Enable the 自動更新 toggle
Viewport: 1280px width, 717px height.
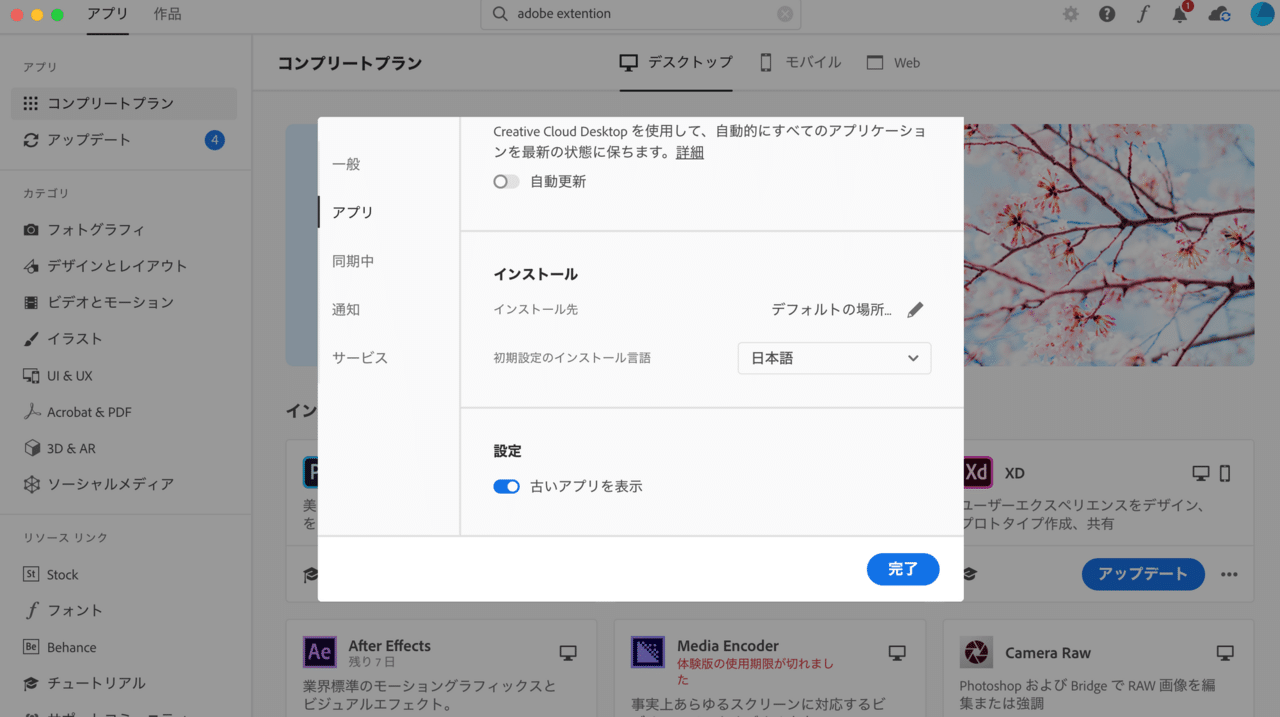pos(506,182)
